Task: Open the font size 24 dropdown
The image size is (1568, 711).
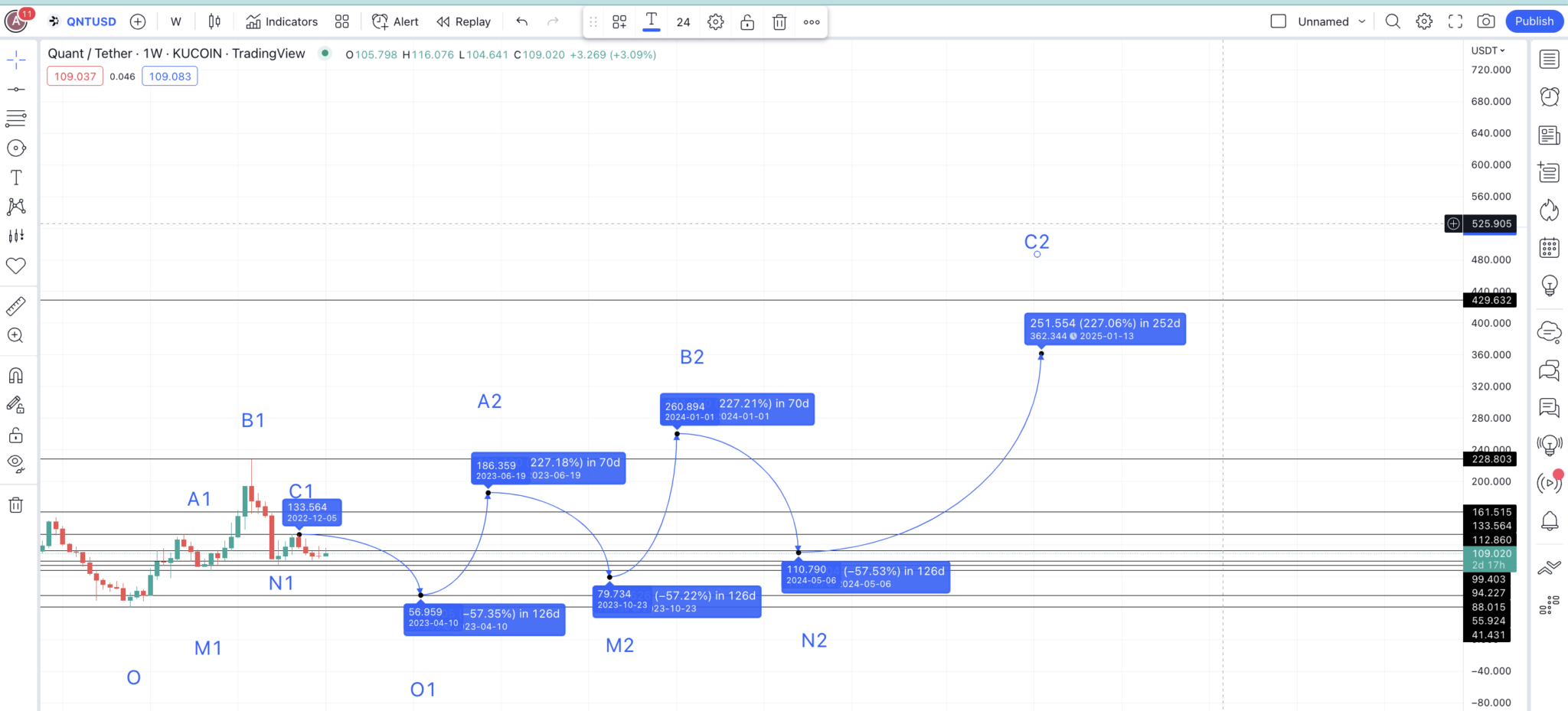Action: pos(683,22)
